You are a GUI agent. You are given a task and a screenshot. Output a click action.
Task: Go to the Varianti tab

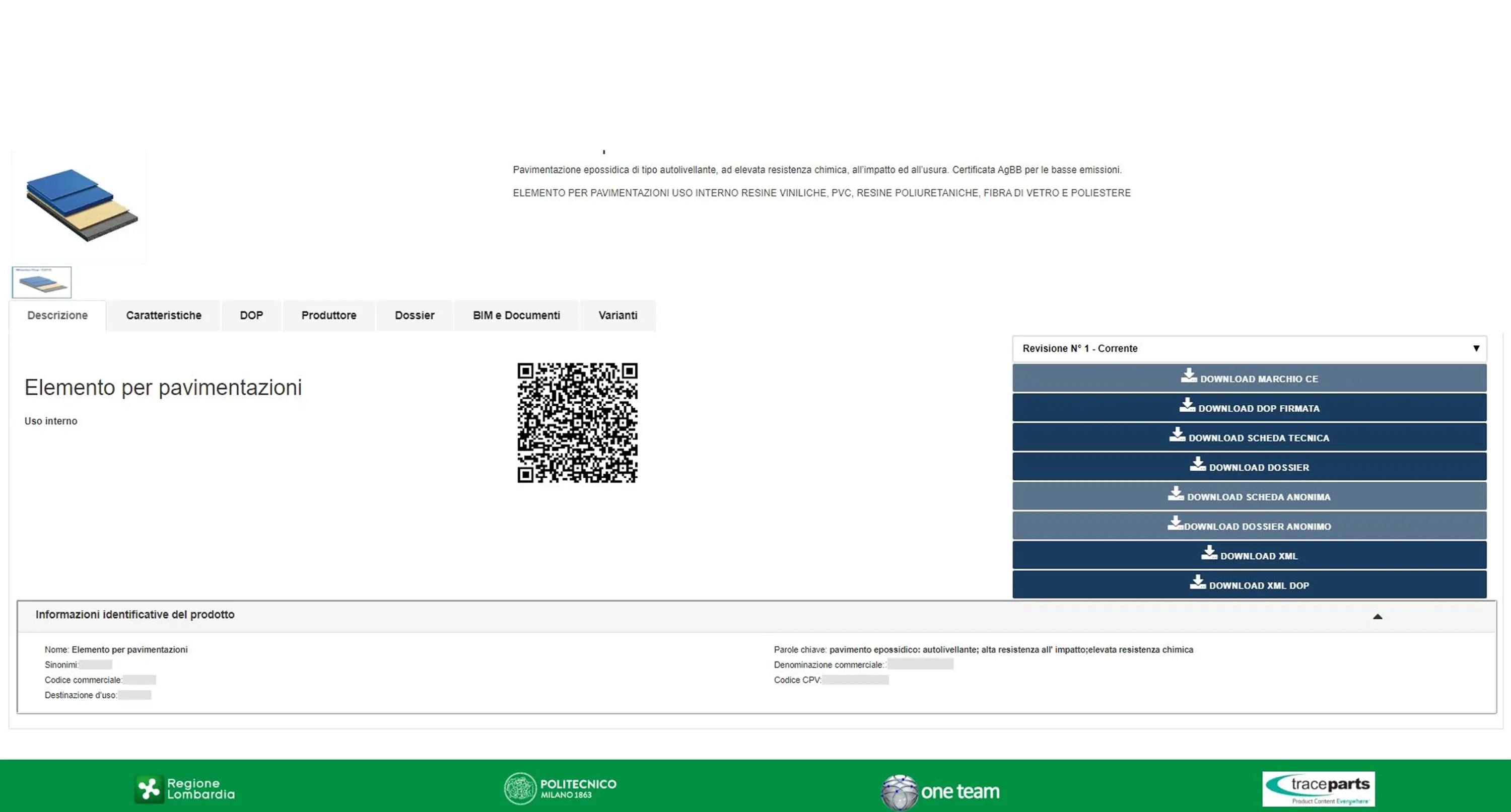(617, 316)
